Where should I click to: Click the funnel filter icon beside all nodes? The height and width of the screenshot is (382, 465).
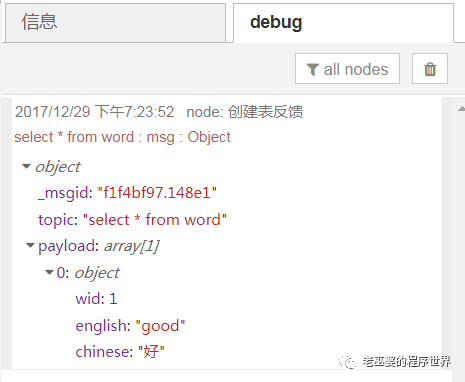[312, 69]
